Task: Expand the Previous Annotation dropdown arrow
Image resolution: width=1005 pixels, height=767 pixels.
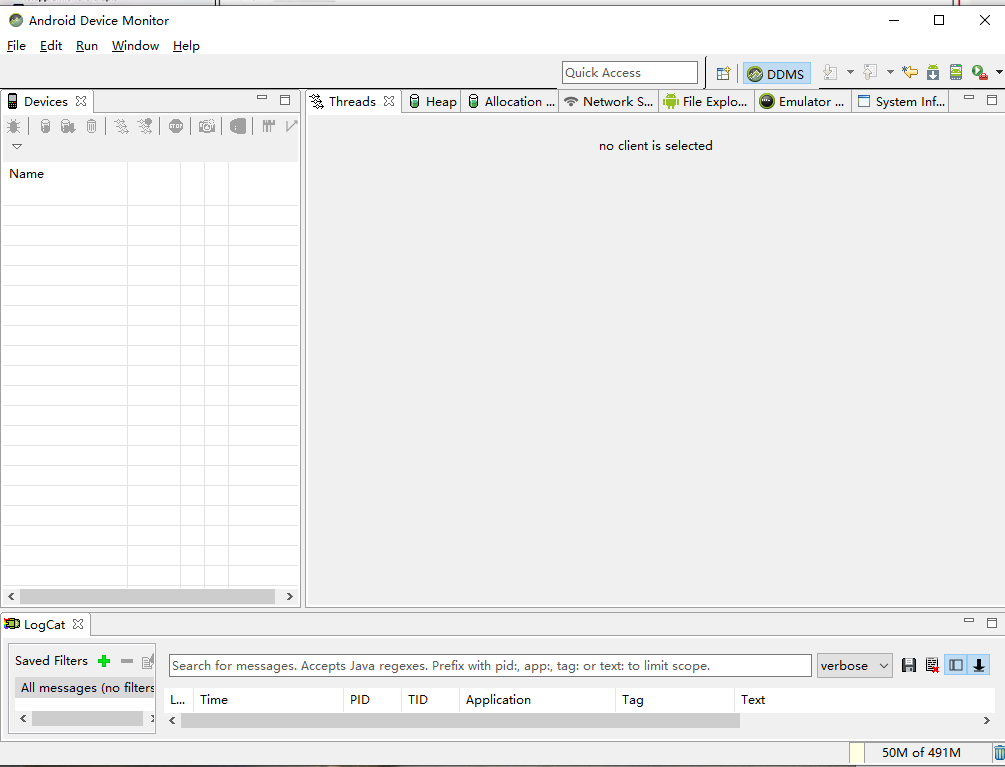Action: [x=890, y=72]
